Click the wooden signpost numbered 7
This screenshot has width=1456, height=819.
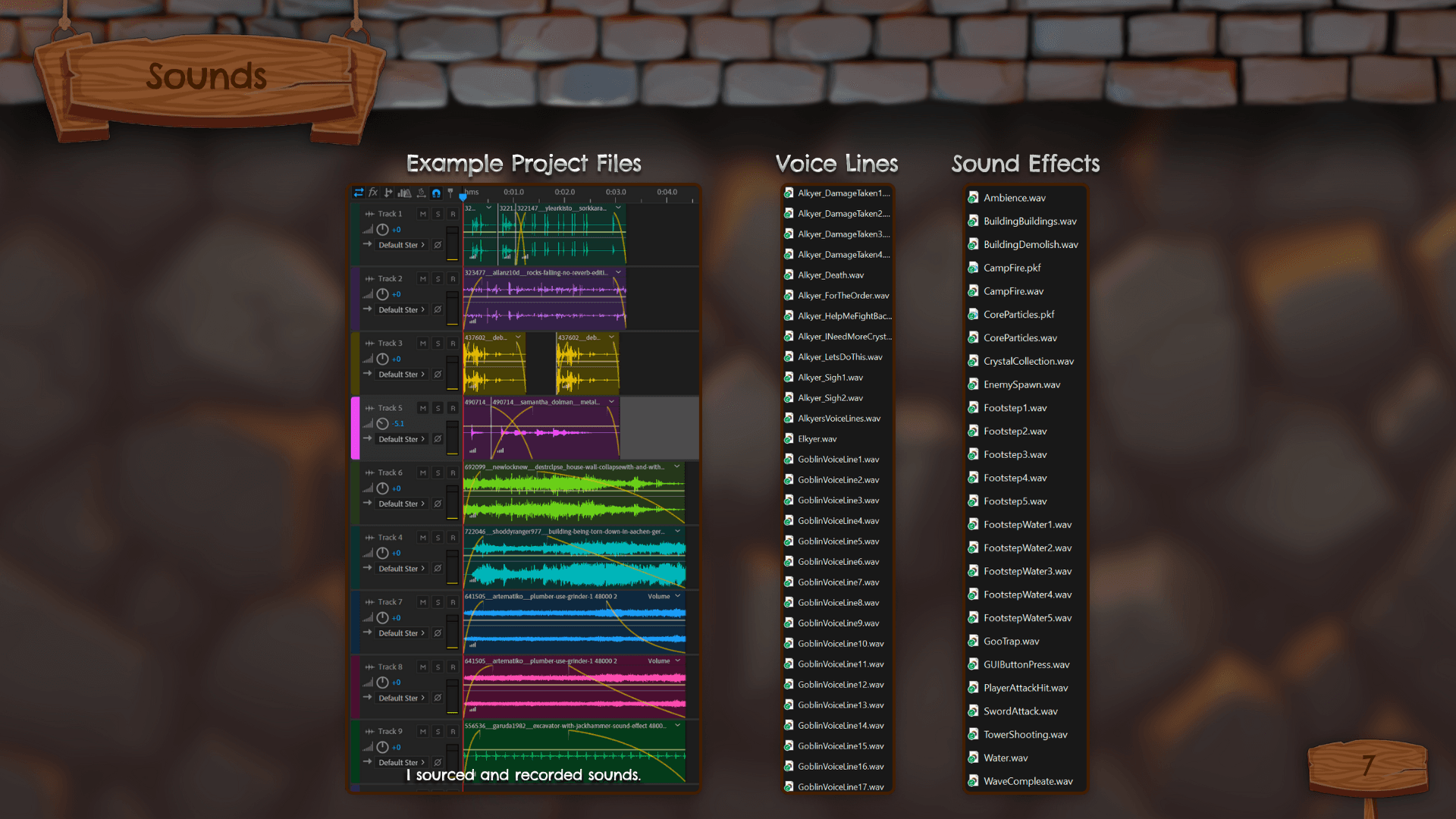[x=1368, y=764]
